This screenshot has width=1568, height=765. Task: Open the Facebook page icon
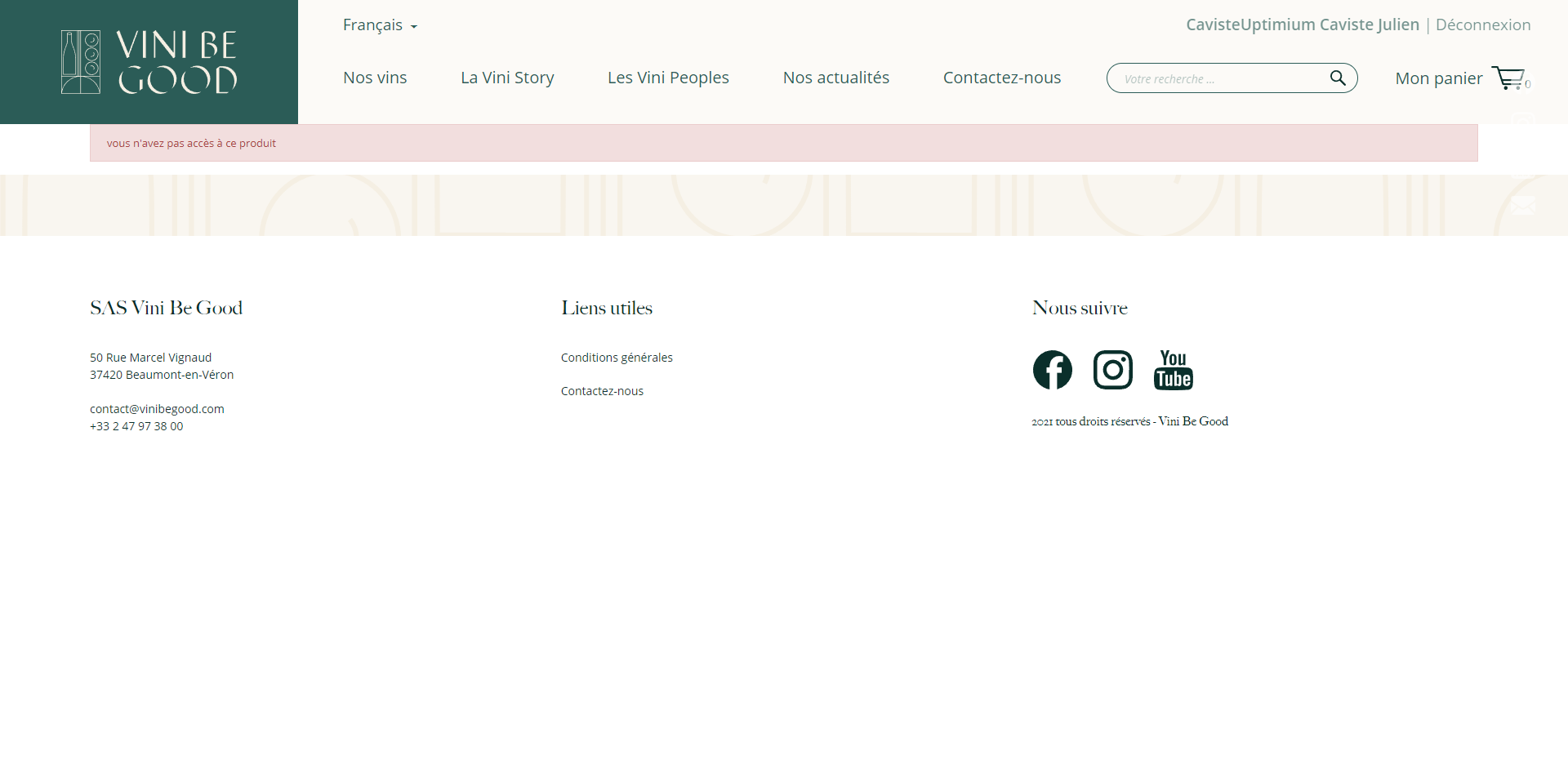[1052, 370]
